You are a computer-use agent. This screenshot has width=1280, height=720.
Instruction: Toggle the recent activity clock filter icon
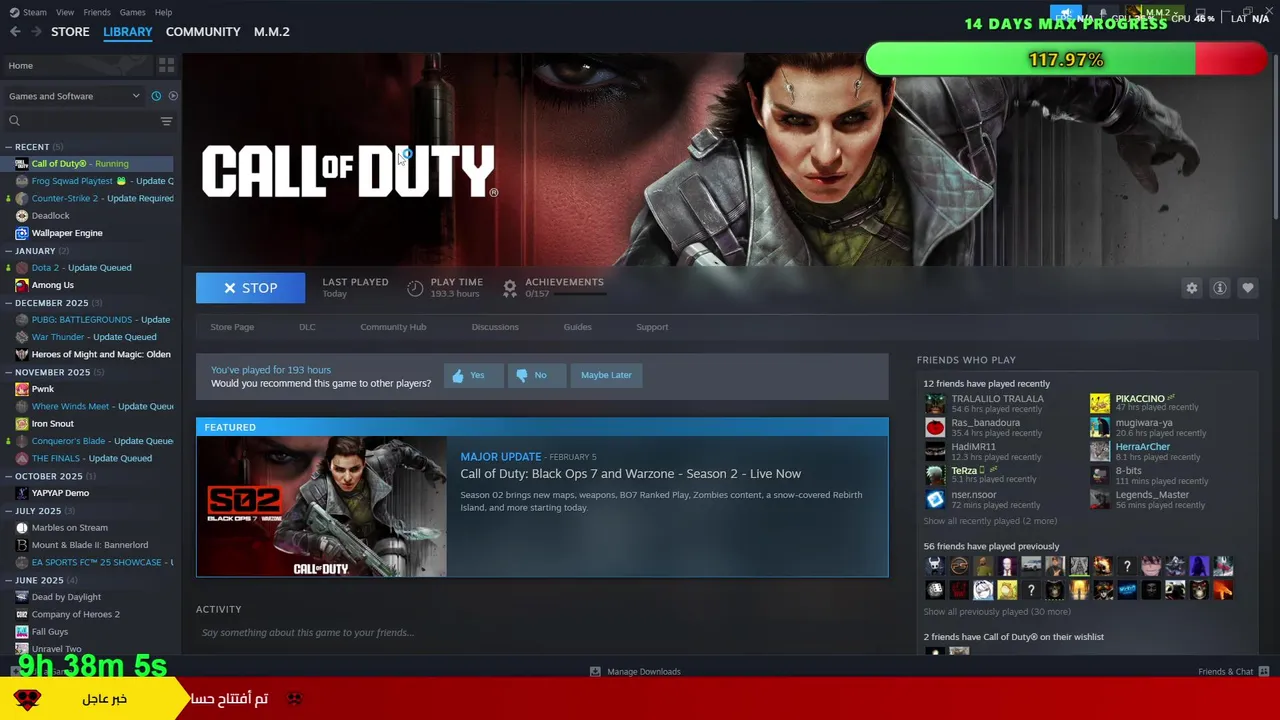click(156, 96)
